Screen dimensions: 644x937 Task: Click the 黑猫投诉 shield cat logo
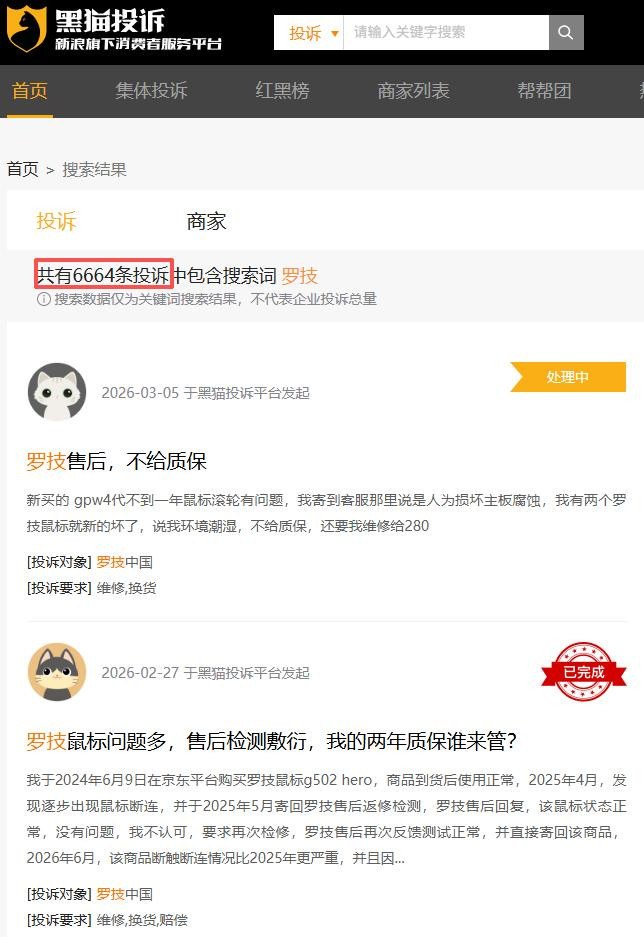[26, 28]
